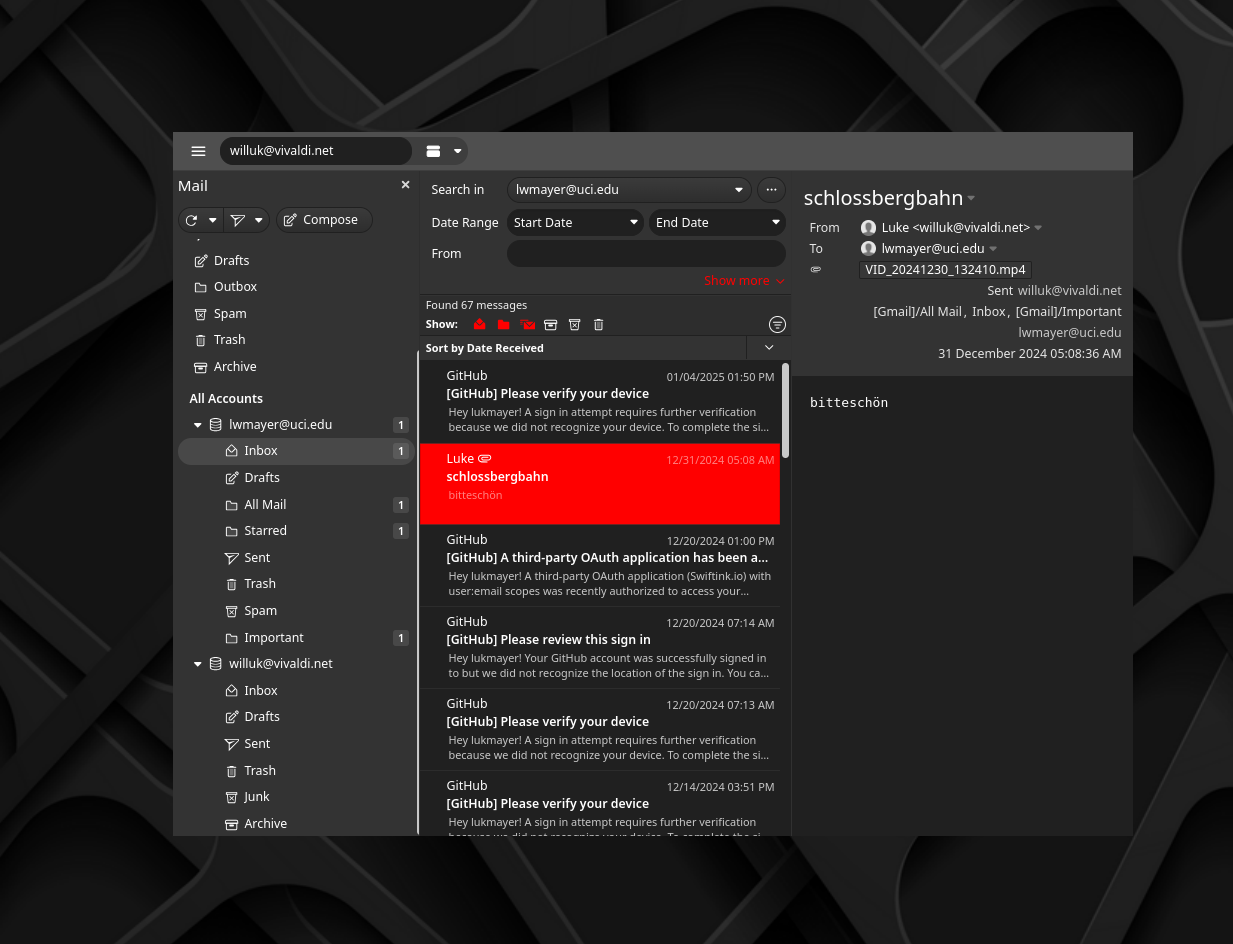Select Inbox under lwmayer@uci.edu
Screen dimensions: 1233x944
[295, 451]
